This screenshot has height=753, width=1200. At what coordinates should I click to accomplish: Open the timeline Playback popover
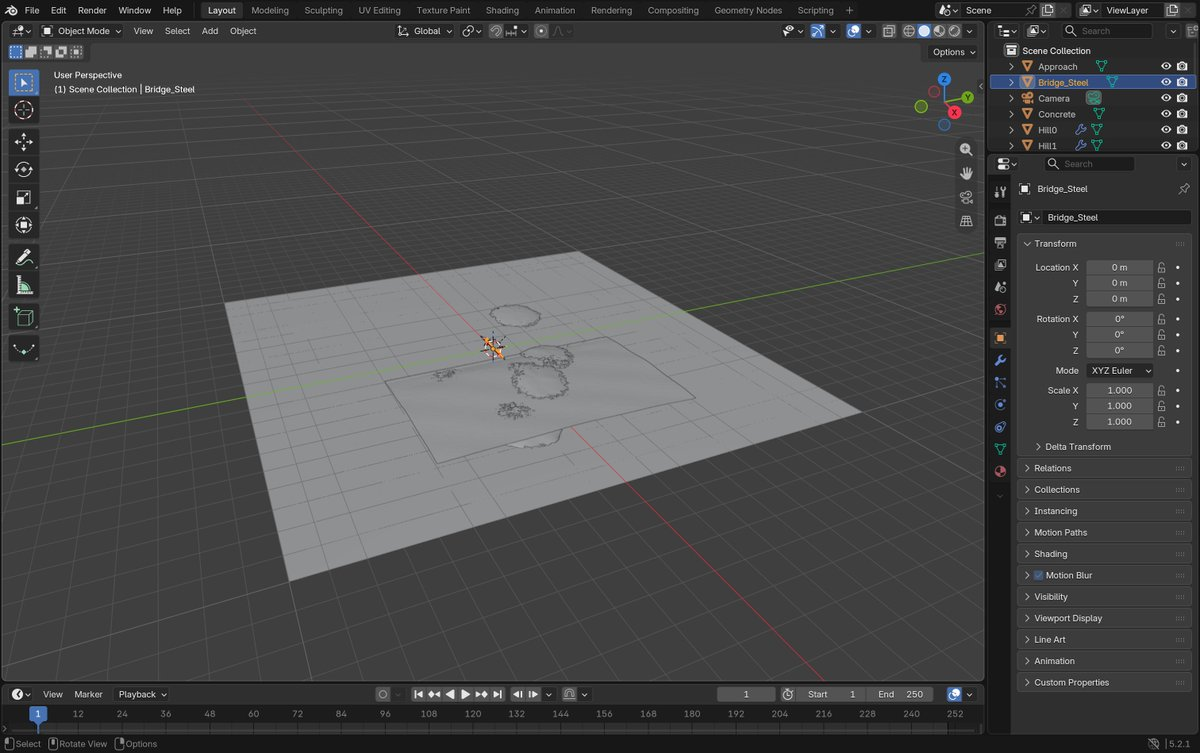click(x=143, y=694)
